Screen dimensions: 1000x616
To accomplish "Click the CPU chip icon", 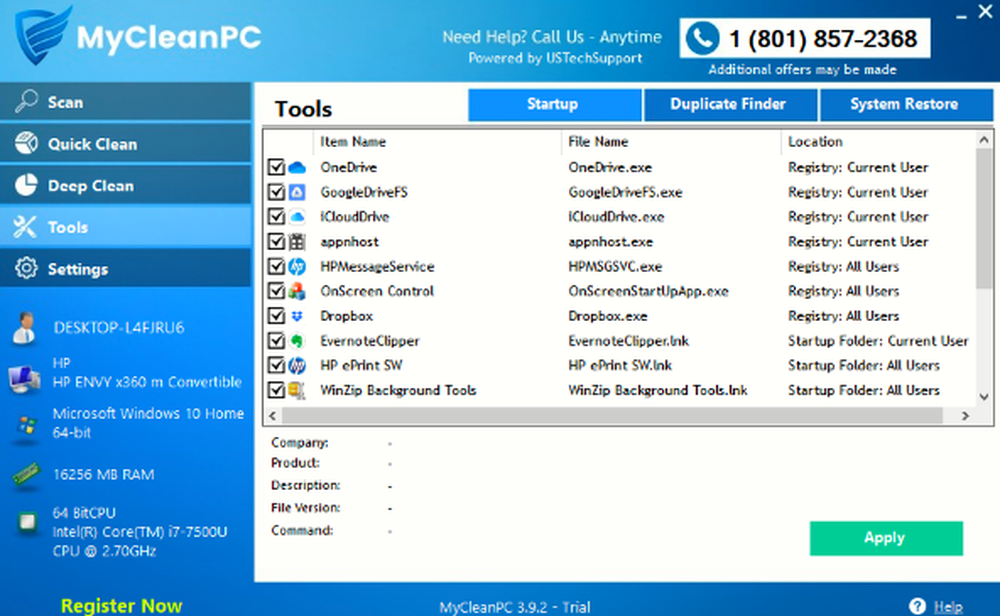I will [x=27, y=522].
